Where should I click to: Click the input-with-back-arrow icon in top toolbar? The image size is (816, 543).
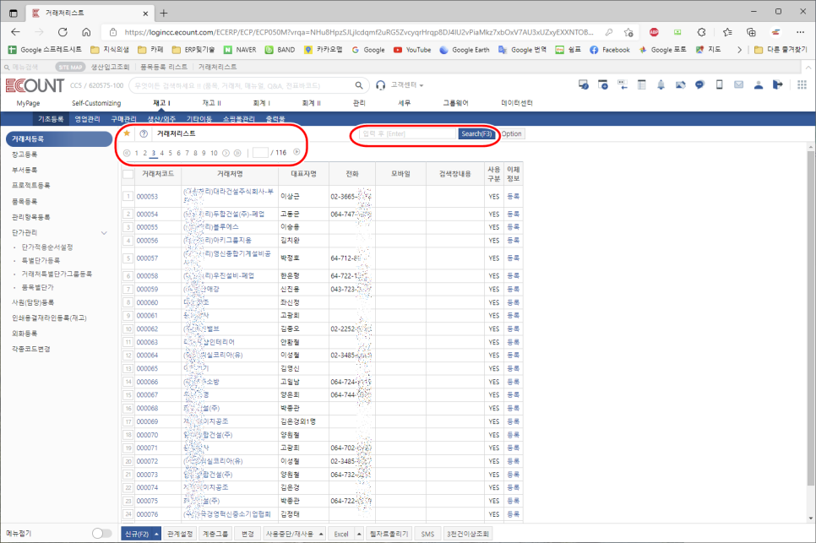pyautogui.click(x=622, y=84)
